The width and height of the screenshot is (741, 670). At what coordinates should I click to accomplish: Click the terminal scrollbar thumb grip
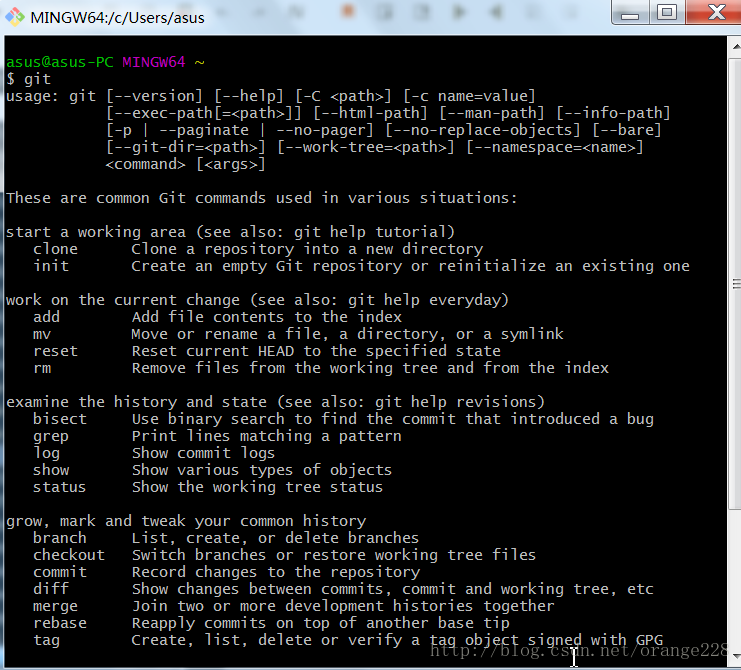click(x=736, y=283)
